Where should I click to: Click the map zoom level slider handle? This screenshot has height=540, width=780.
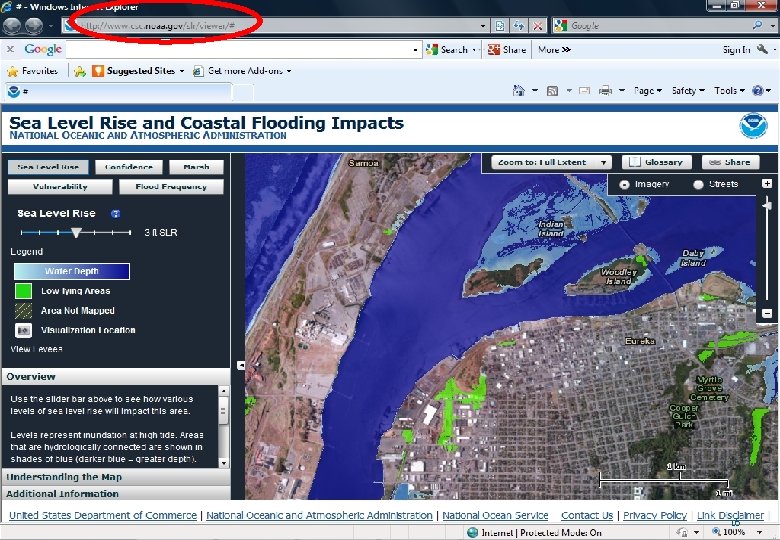(x=767, y=204)
